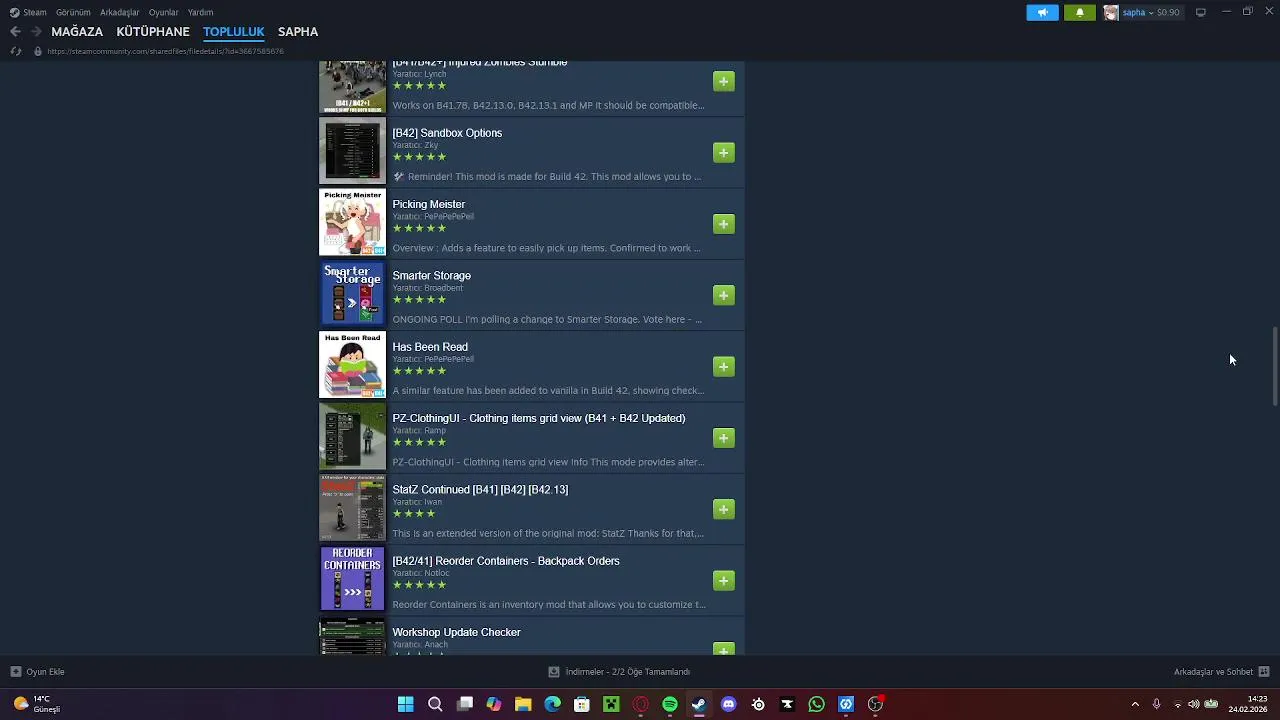Go forward with the Steam forward arrow

click(x=35, y=31)
